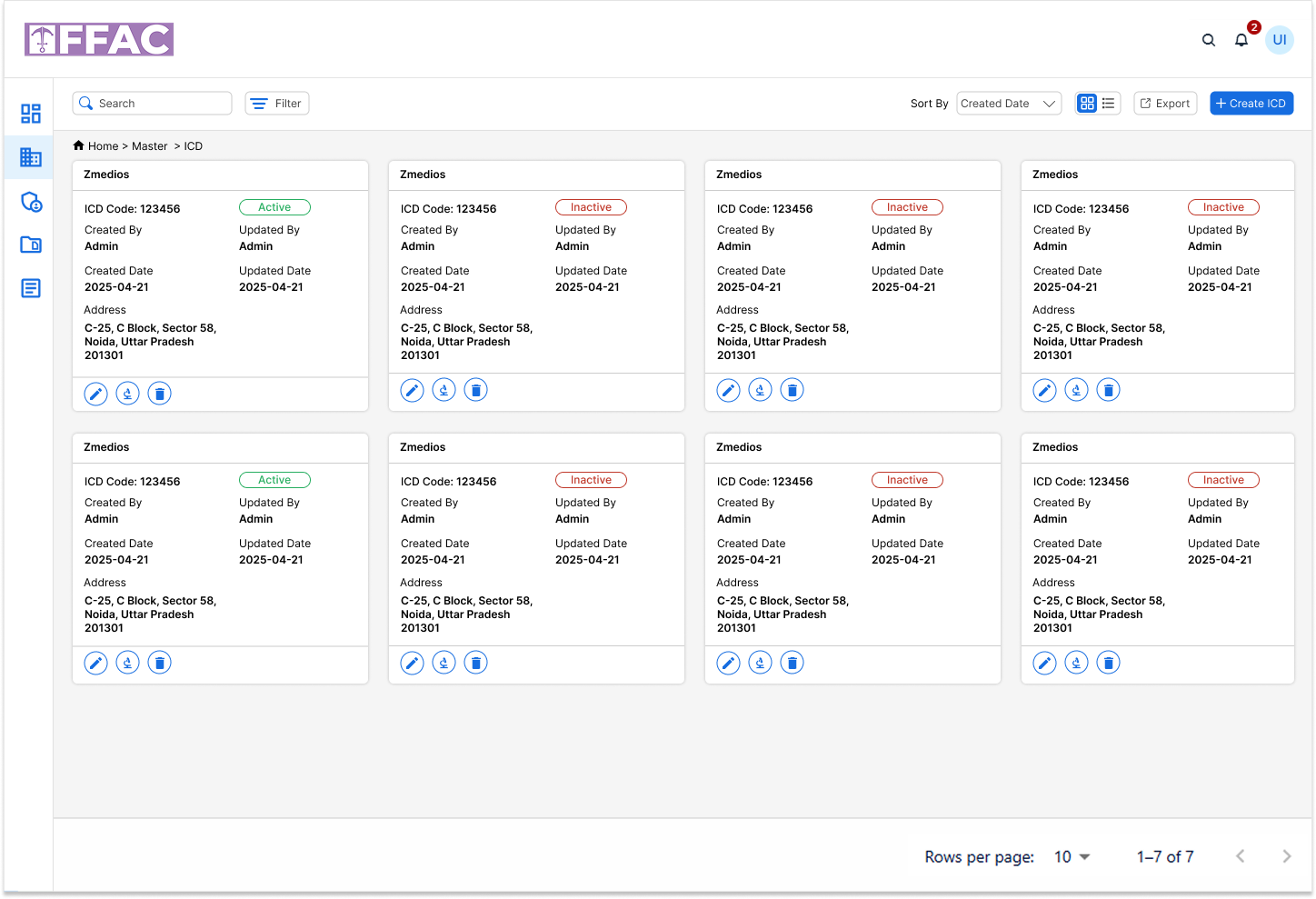Click Inactive status on fourth bottom-row card
1316x899 pixels.
(1223, 480)
